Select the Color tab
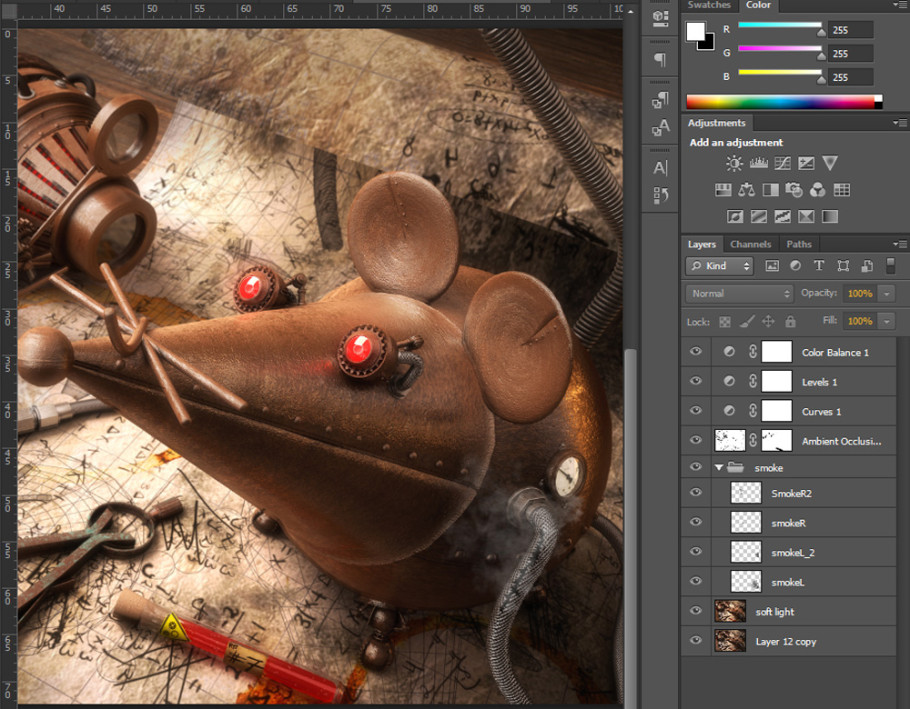 tap(759, 5)
